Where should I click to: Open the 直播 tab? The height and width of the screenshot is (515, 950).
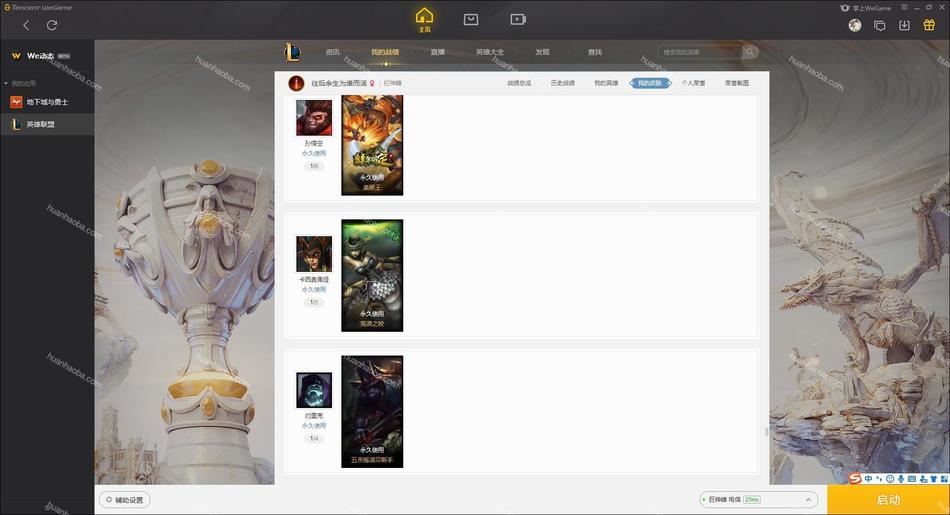click(437, 52)
